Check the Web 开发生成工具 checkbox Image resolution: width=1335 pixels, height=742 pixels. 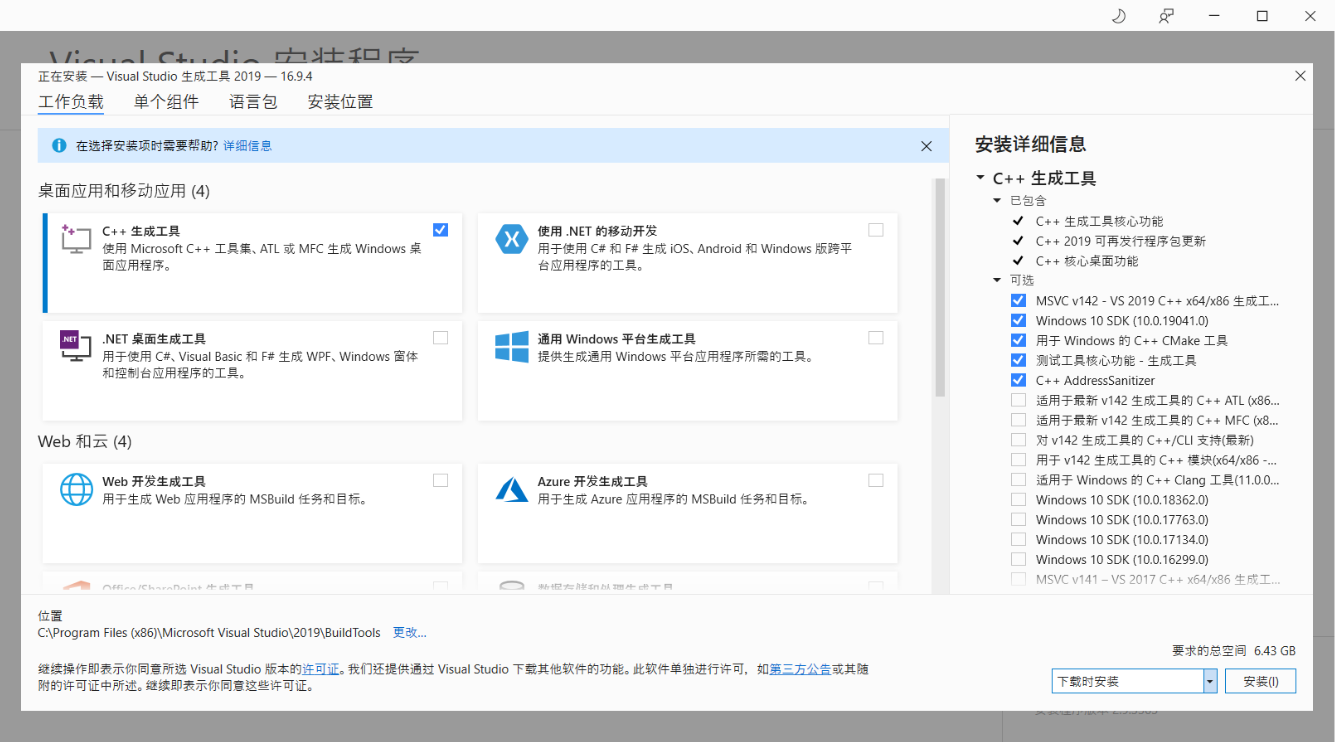[x=441, y=481]
